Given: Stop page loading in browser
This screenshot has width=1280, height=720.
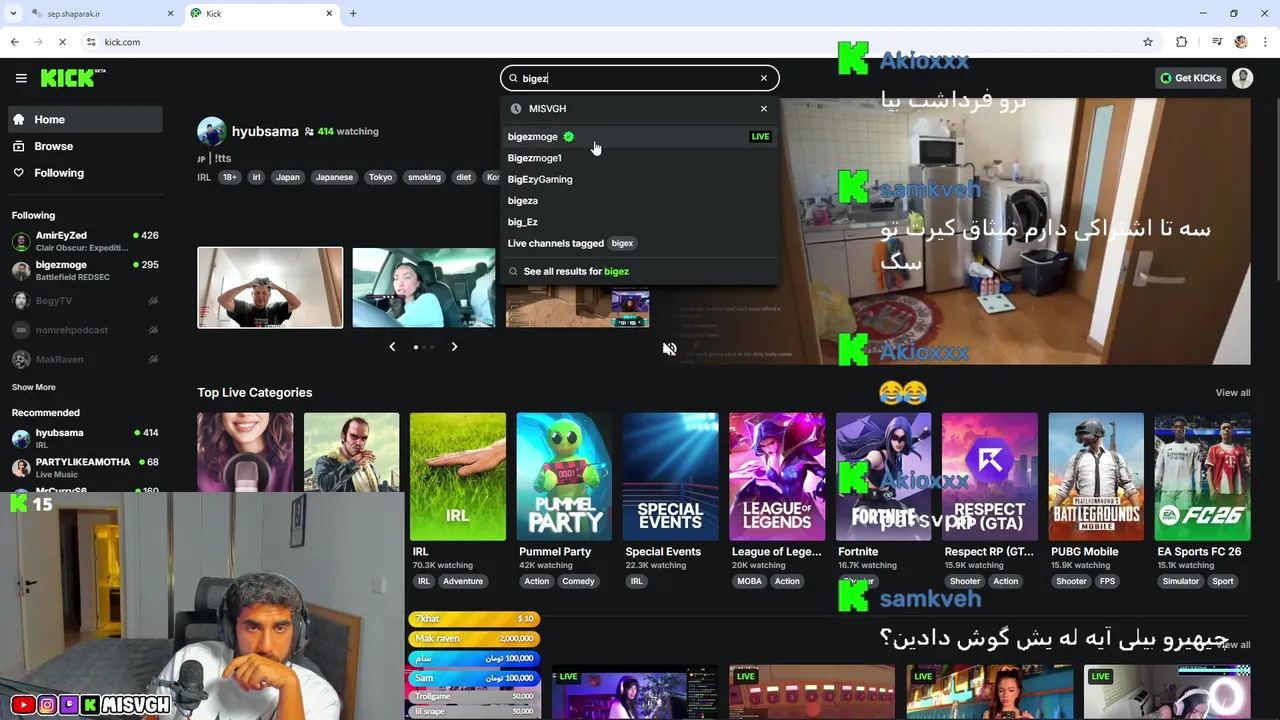Looking at the screenshot, I should coord(62,42).
